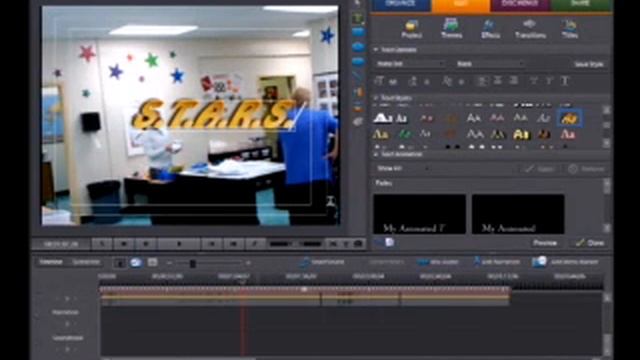Choose the white bold Aa text style
Viewport: 640px width, 360px height.
tap(382, 118)
